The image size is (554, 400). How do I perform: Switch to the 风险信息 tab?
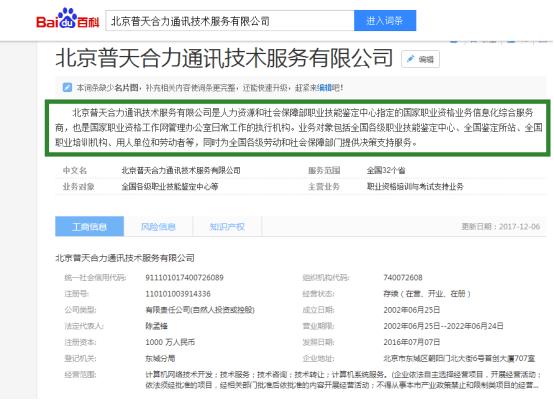158,227
